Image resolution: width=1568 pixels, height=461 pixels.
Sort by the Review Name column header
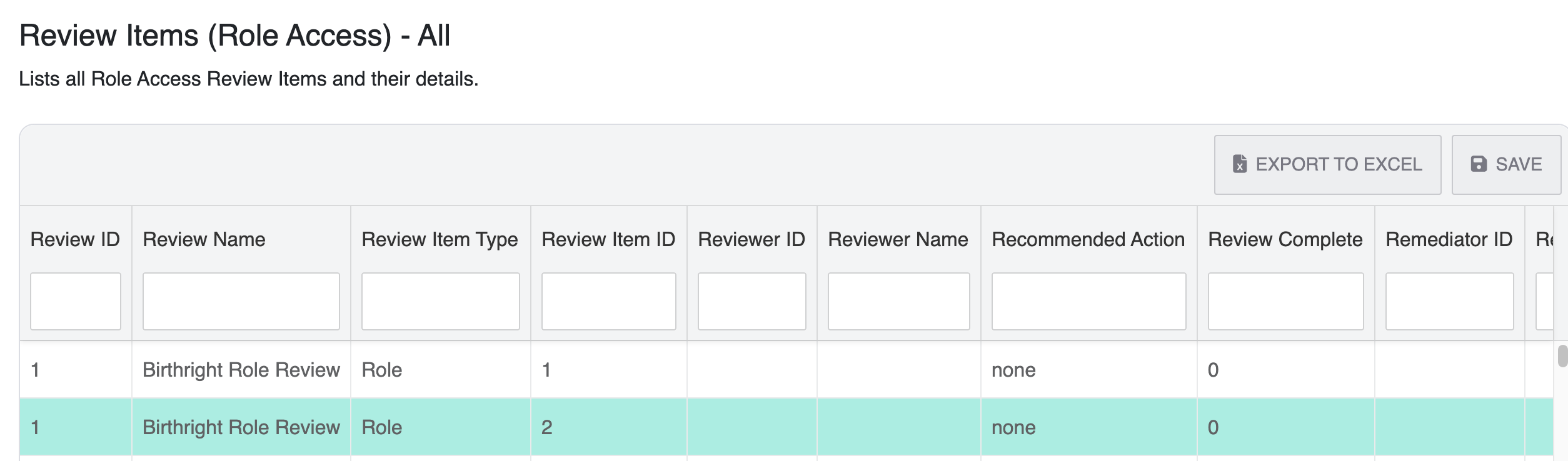(x=204, y=239)
